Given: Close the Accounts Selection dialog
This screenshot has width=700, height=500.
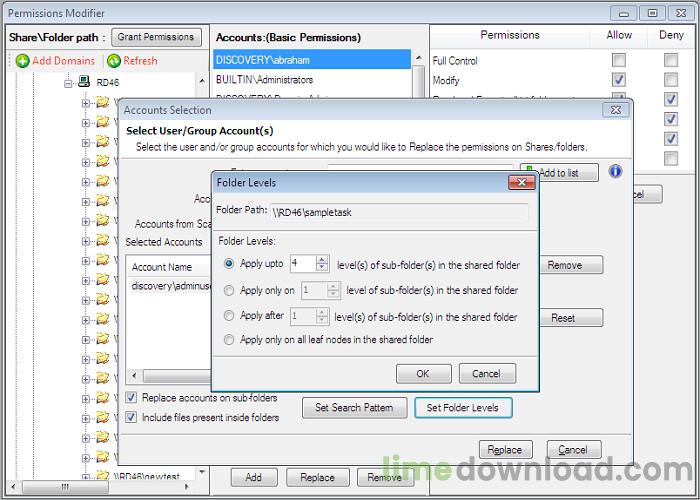Looking at the screenshot, I should pos(615,110).
